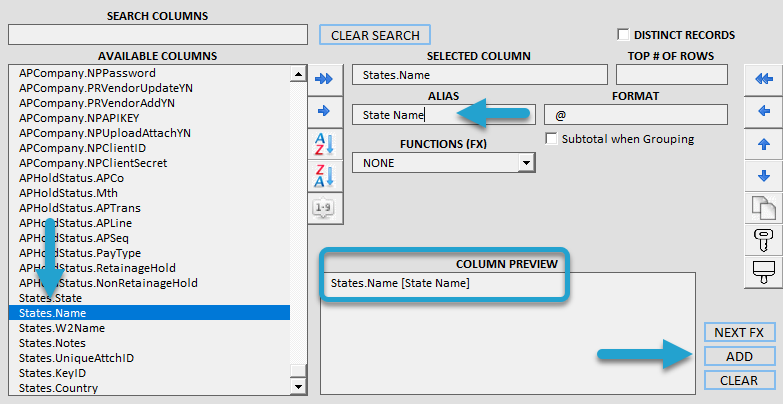Screen dimensions: 783x404
Task: Move selected column up with up arrow
Action: coord(763,144)
